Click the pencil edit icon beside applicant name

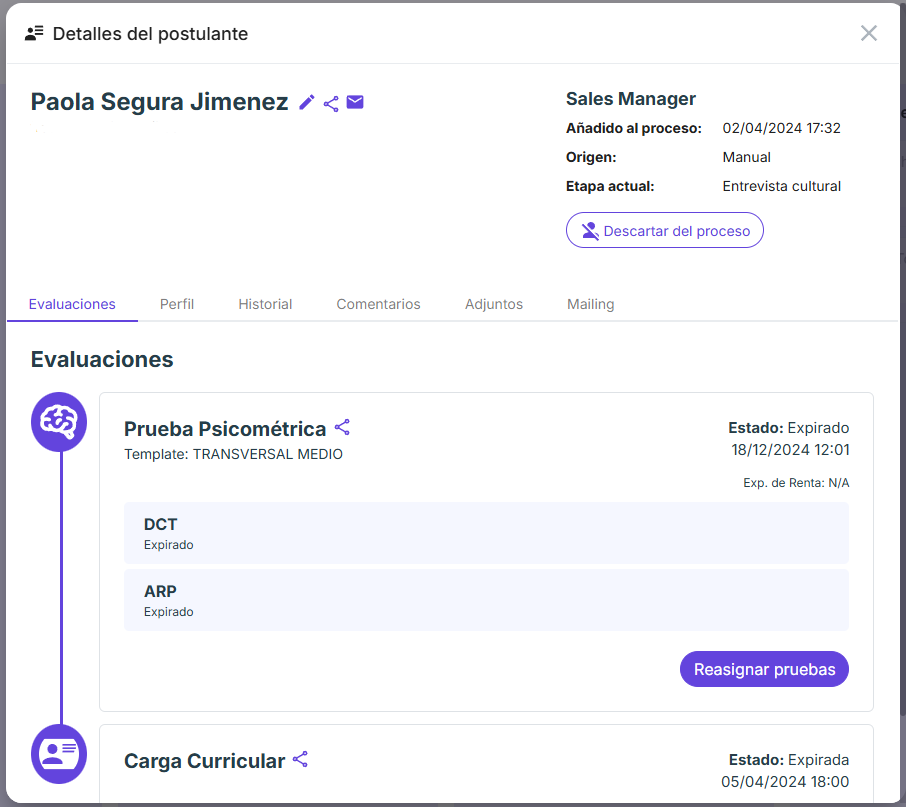(307, 102)
